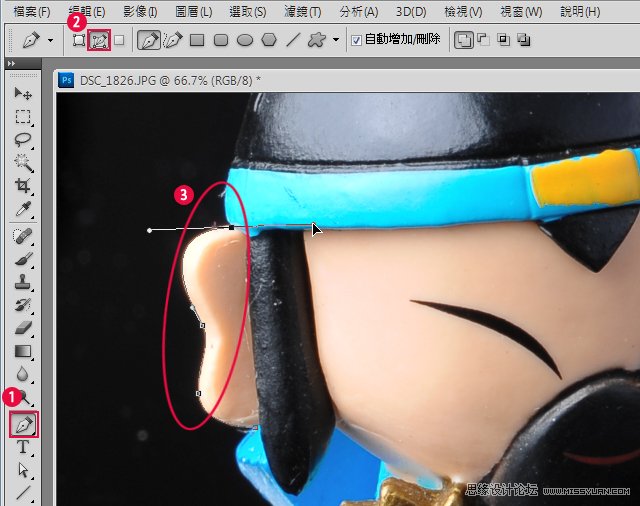This screenshot has width=640, height=506.
Task: Select the Rectangle shape button
Action: click(x=197, y=40)
